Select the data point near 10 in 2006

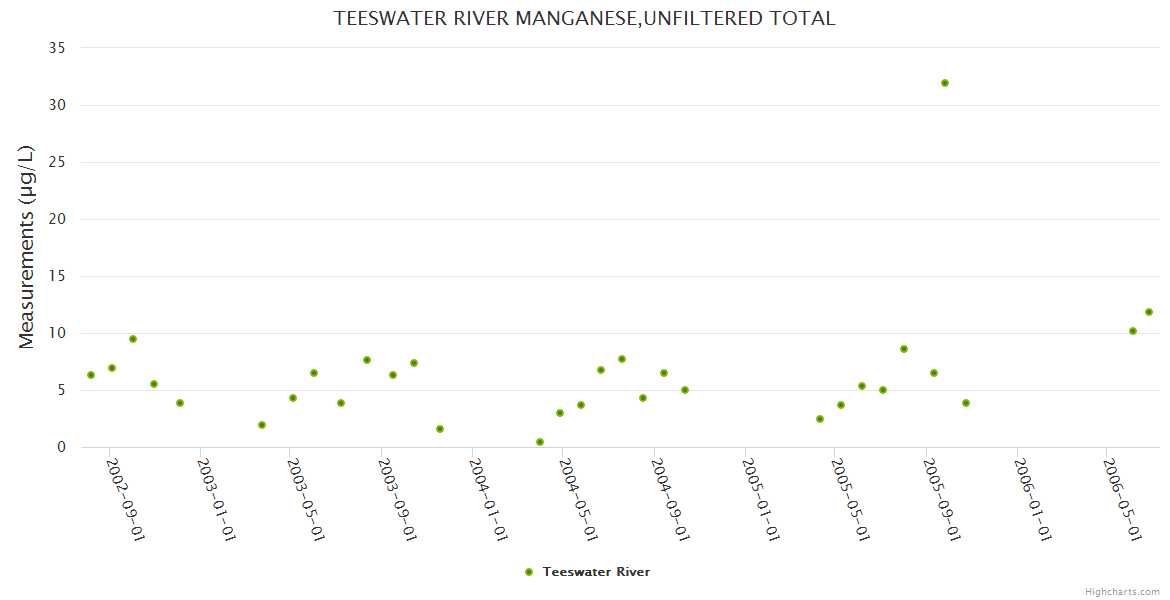[1133, 331]
